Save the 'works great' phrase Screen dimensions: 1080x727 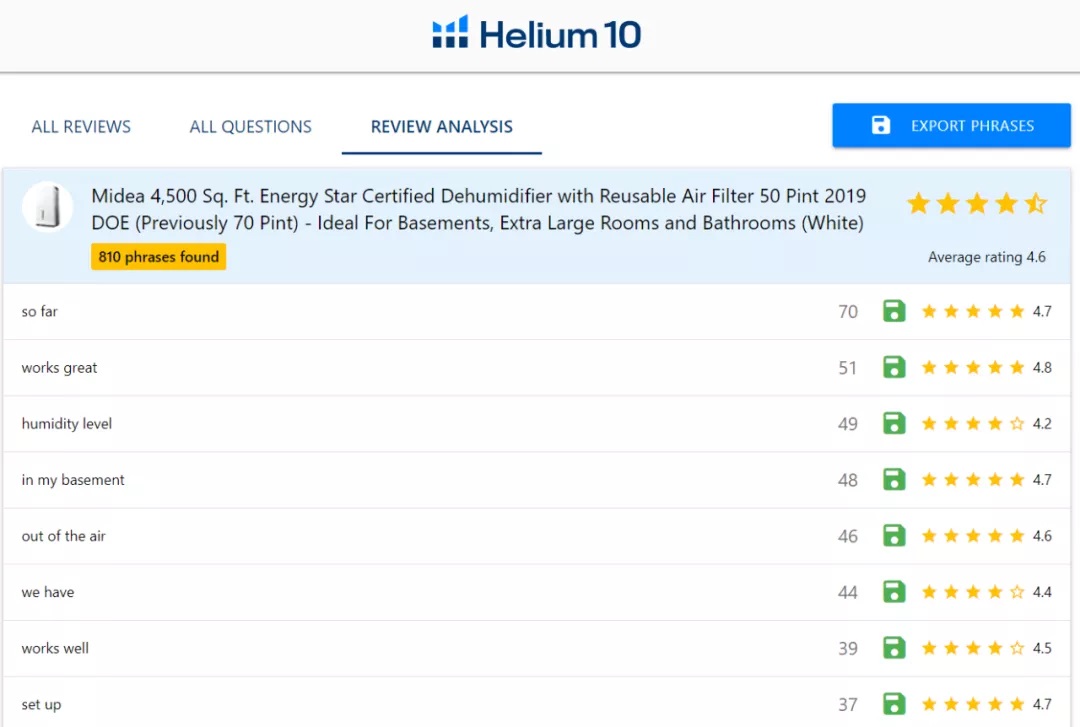pos(894,367)
